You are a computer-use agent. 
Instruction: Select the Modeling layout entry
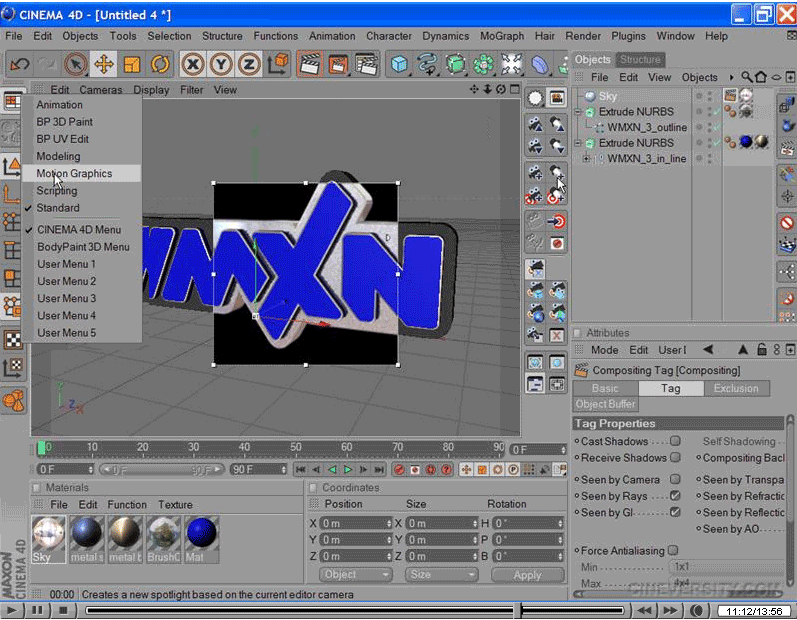pyautogui.click(x=58, y=156)
